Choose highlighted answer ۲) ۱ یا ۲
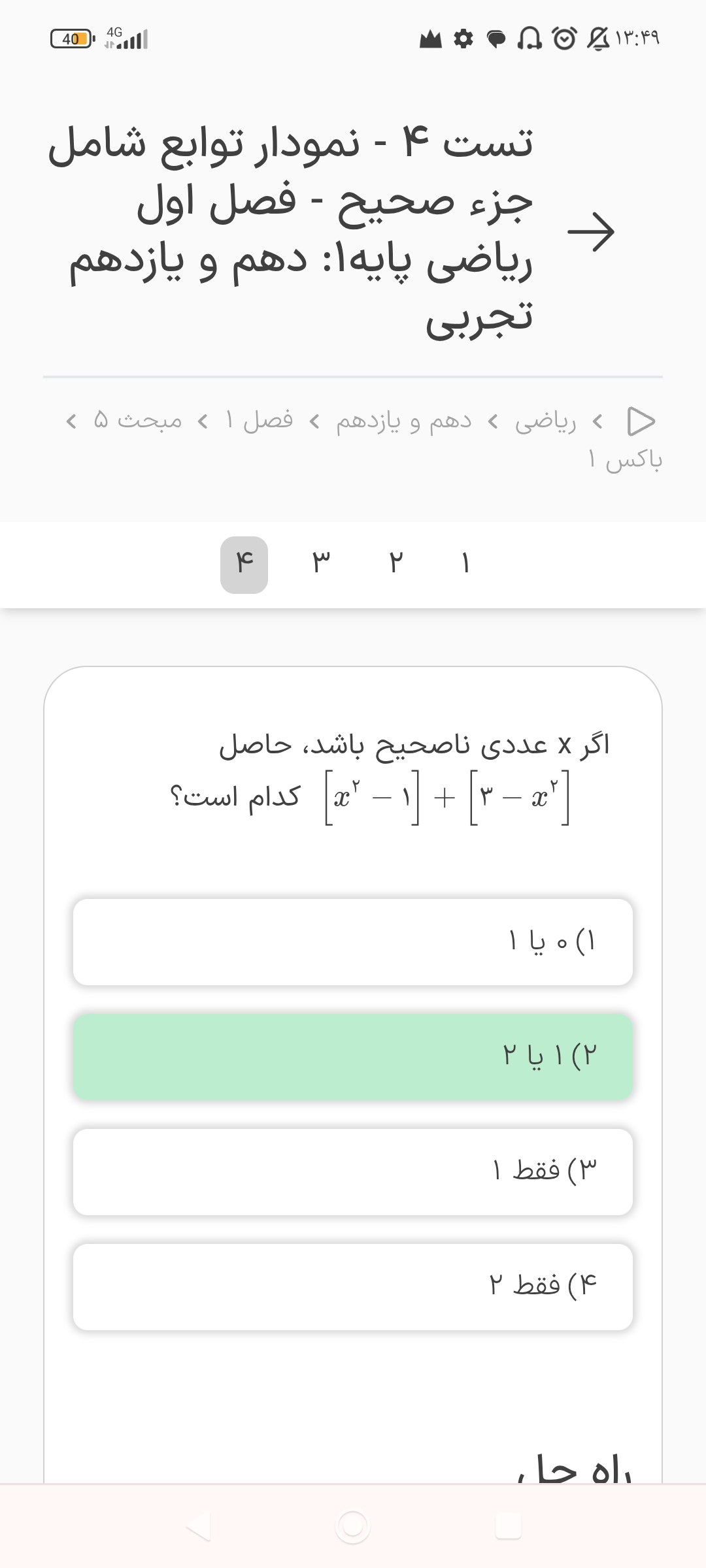Screen dimensions: 706x1568 pyautogui.click(x=353, y=1056)
